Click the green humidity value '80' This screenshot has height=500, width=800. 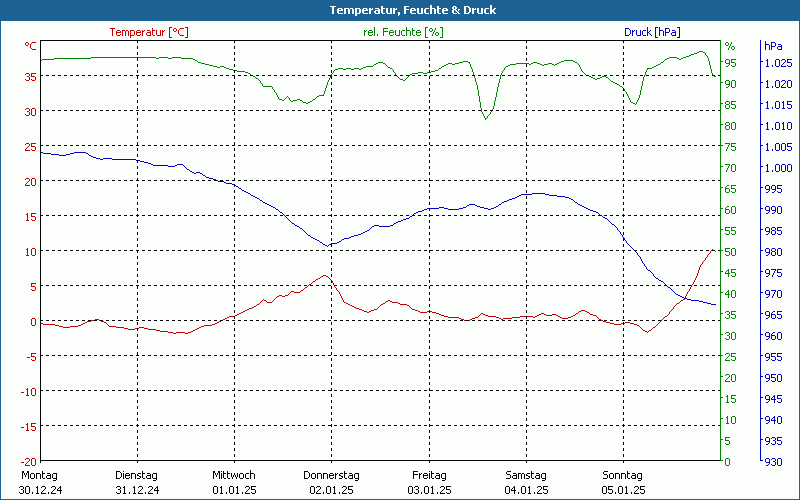[x=731, y=126]
